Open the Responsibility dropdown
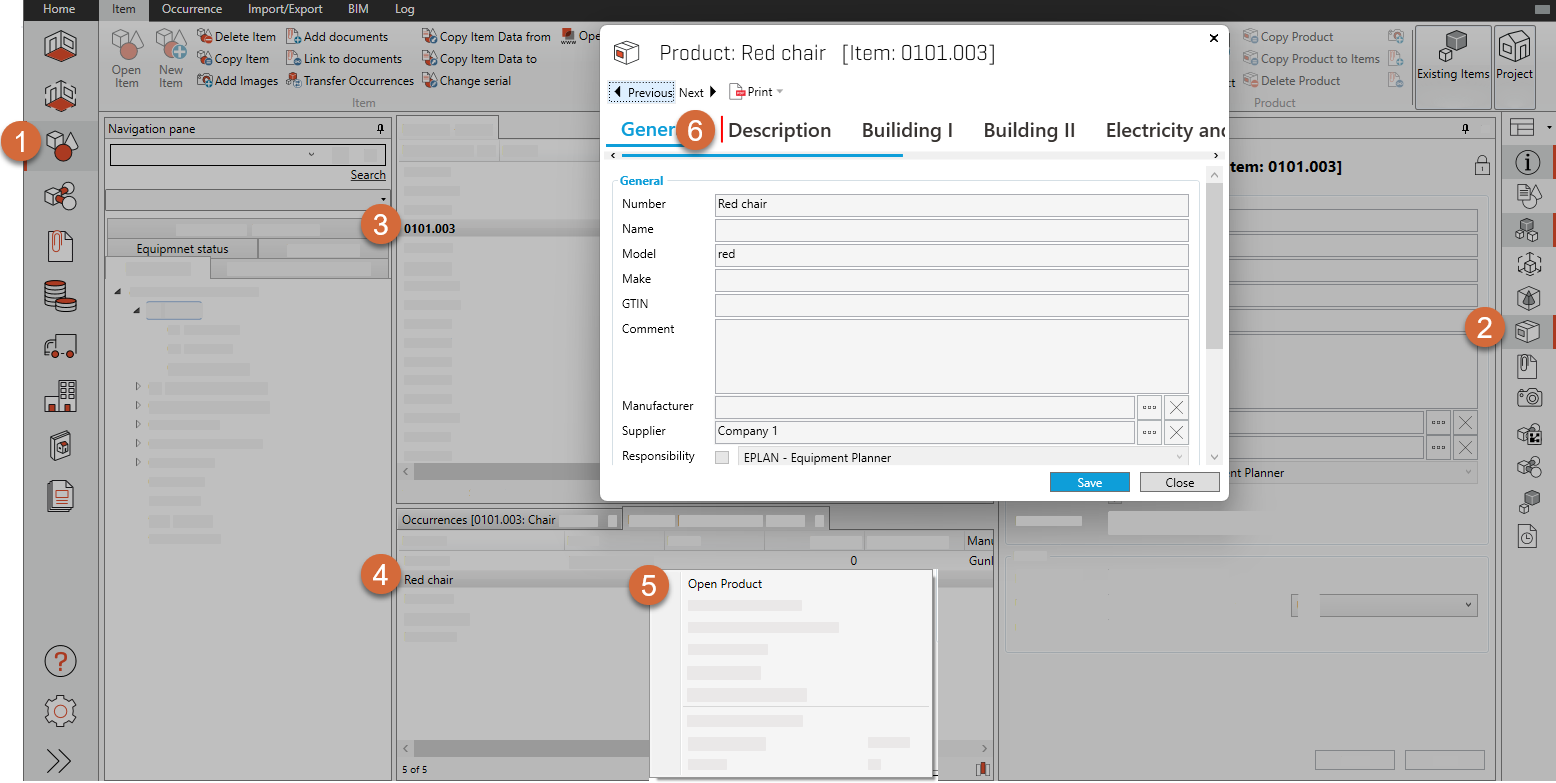Viewport: 1556px width, 783px height. (1180, 458)
